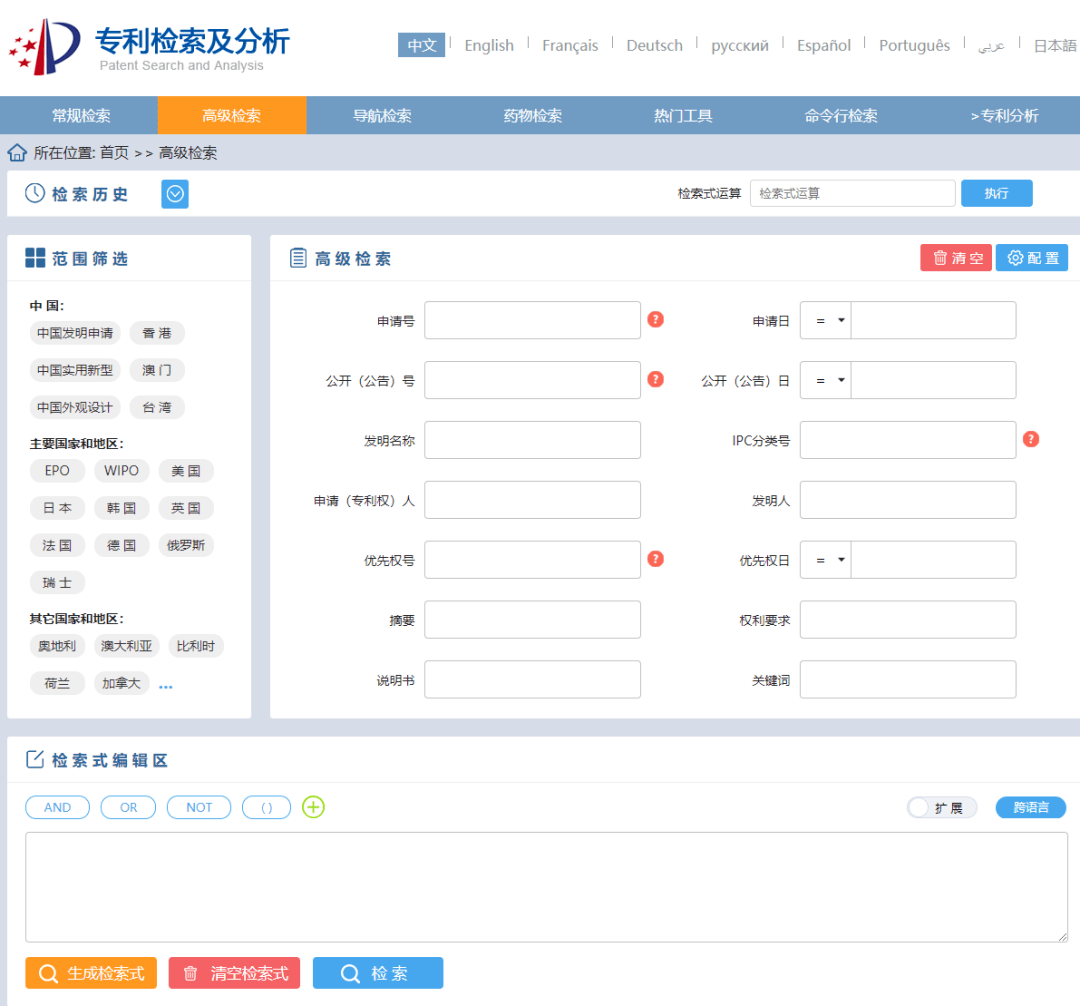Image resolution: width=1080 pixels, height=1006 pixels.
Task: Click the help icon beside 公开（公告）号
Action: pyautogui.click(x=655, y=380)
